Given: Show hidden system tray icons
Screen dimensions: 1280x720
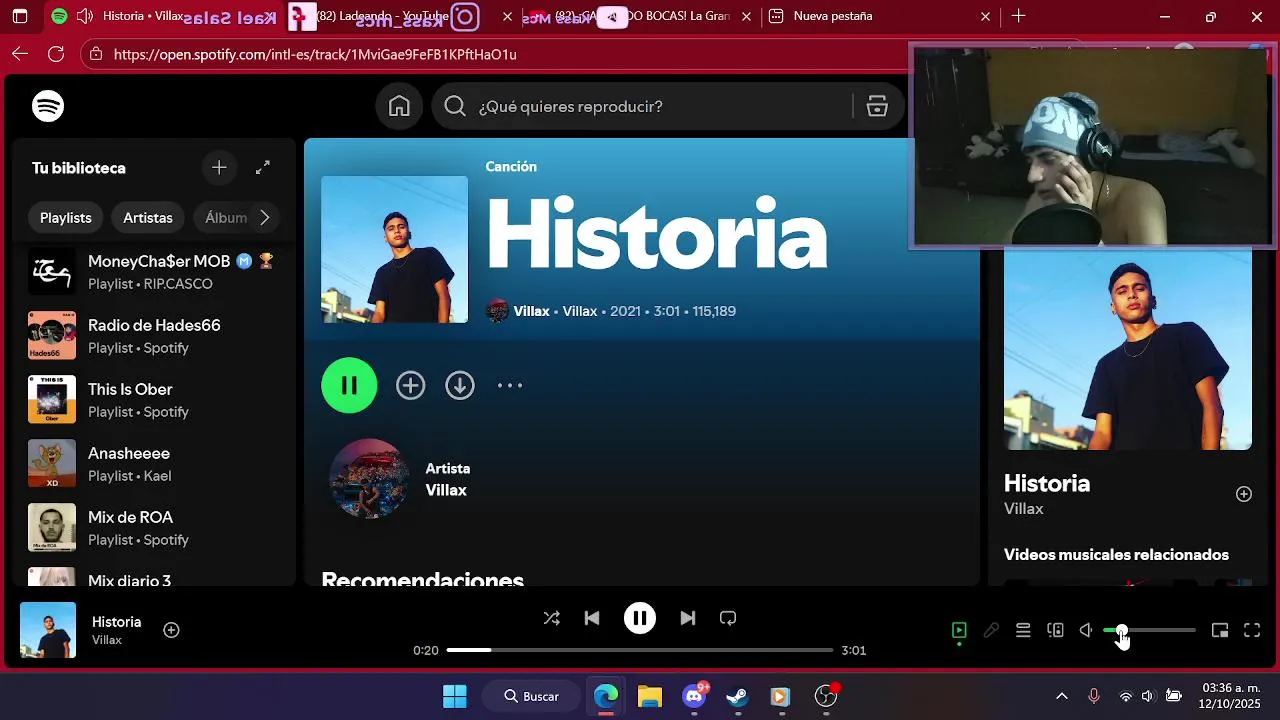Looking at the screenshot, I should [1062, 696].
